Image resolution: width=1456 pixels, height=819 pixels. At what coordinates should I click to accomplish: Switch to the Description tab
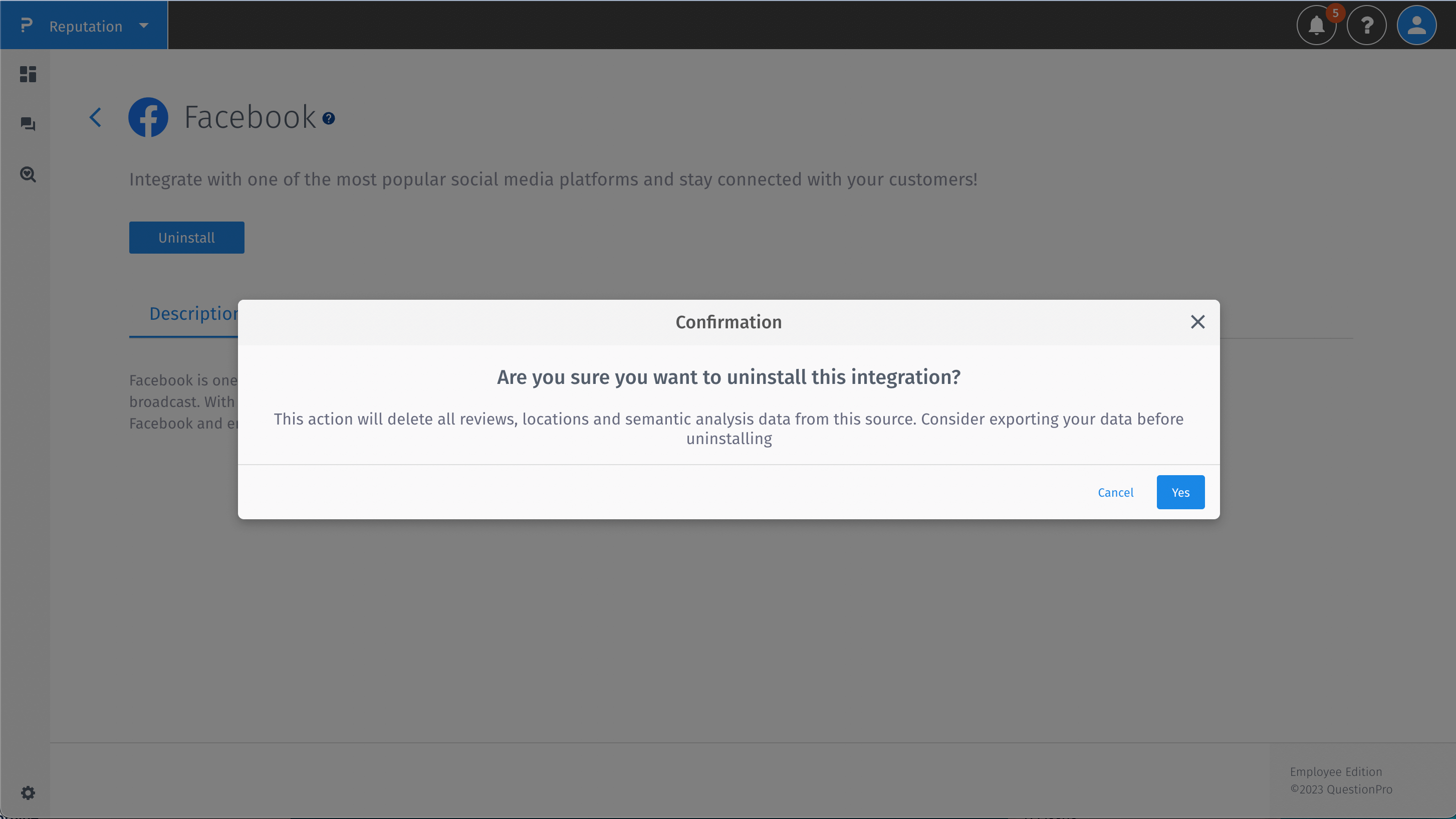(194, 314)
